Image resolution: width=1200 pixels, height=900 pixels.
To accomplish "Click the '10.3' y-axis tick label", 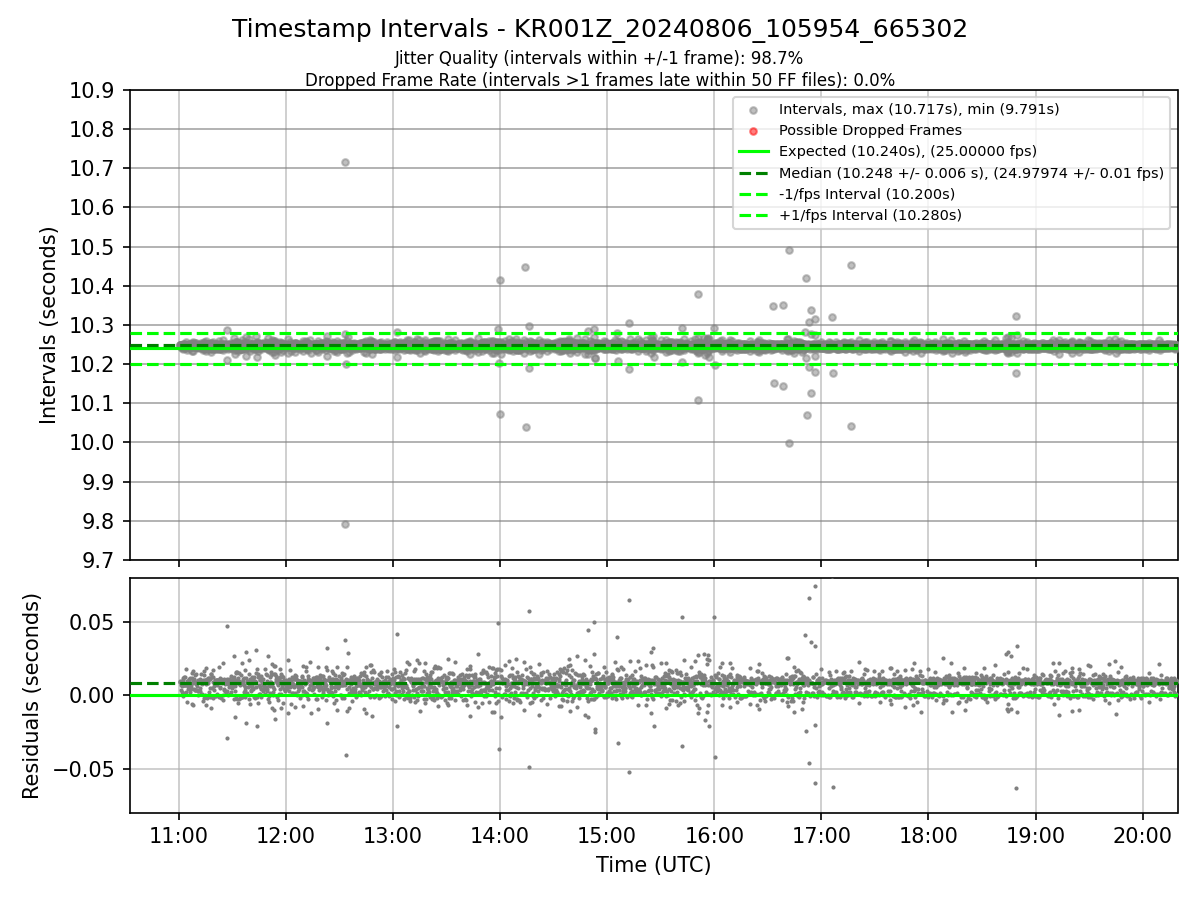I will [94, 325].
